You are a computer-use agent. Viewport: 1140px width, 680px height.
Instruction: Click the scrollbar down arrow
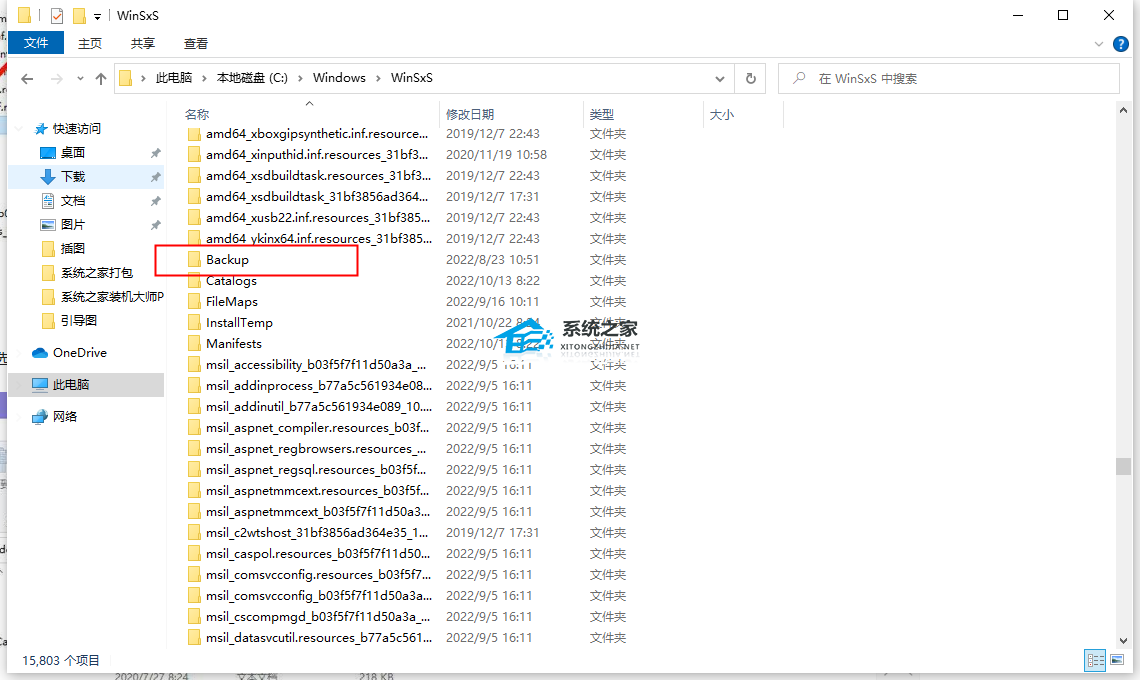[1123, 641]
